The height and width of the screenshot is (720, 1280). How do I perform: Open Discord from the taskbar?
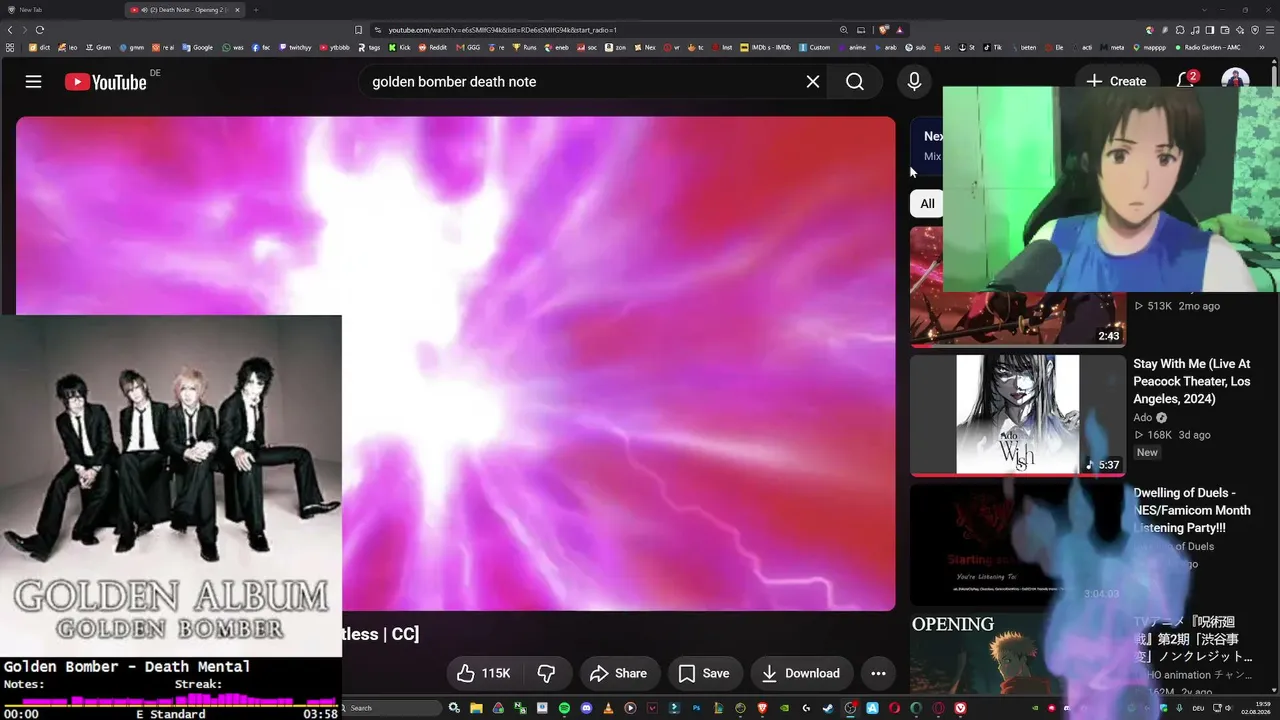coord(586,708)
